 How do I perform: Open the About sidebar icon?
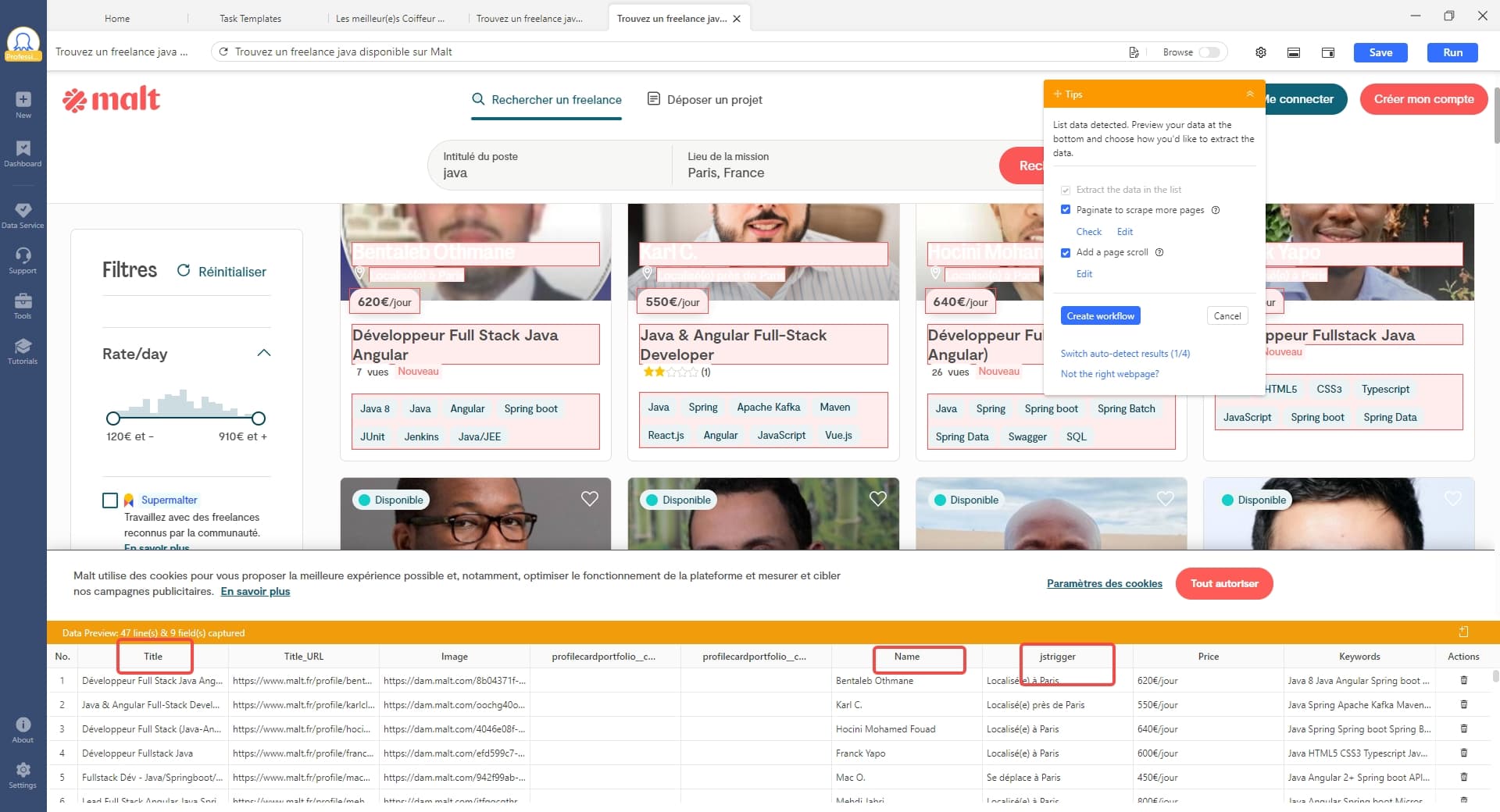(23, 730)
